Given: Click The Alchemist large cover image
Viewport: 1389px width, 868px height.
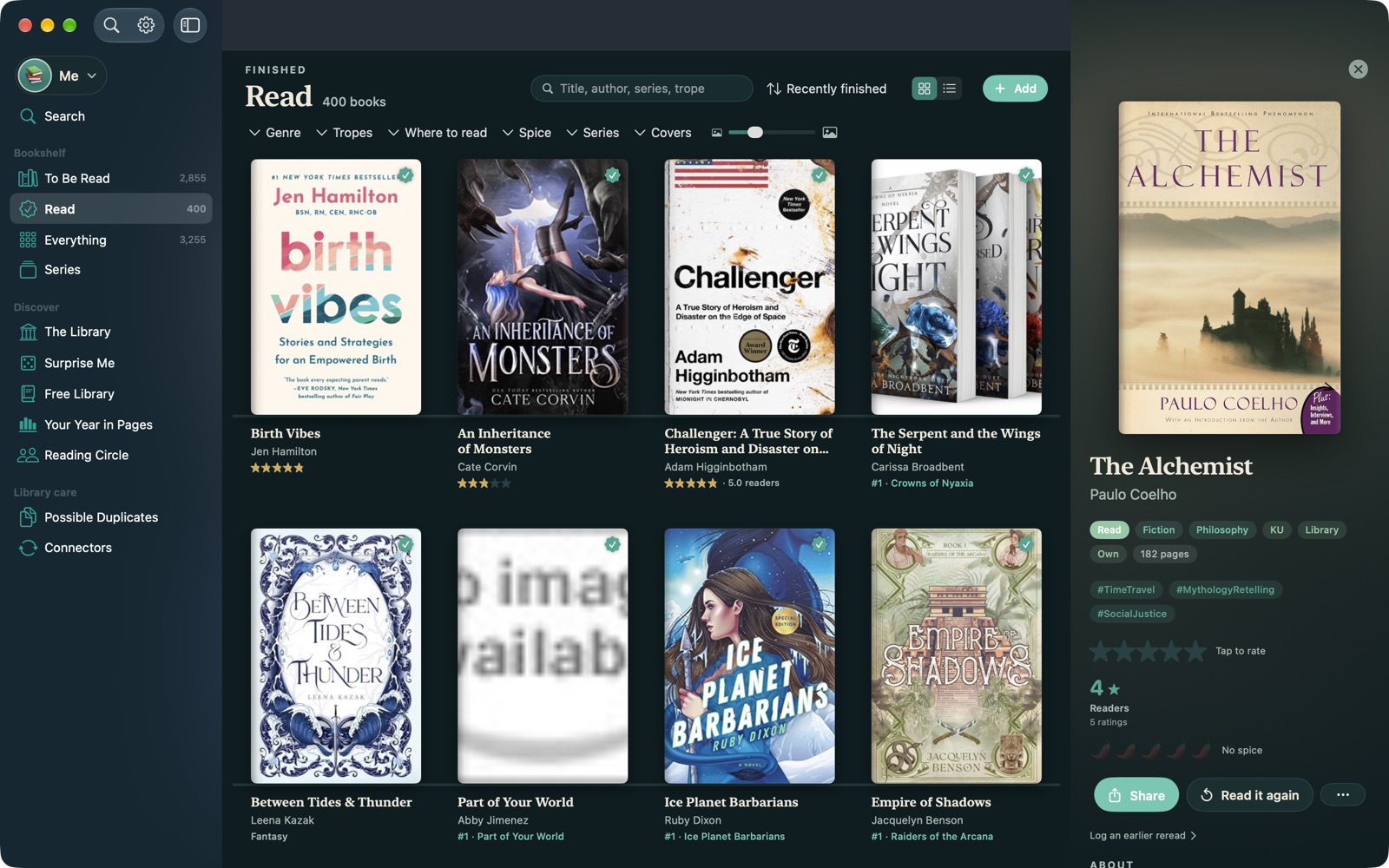Looking at the screenshot, I should pos(1229,267).
